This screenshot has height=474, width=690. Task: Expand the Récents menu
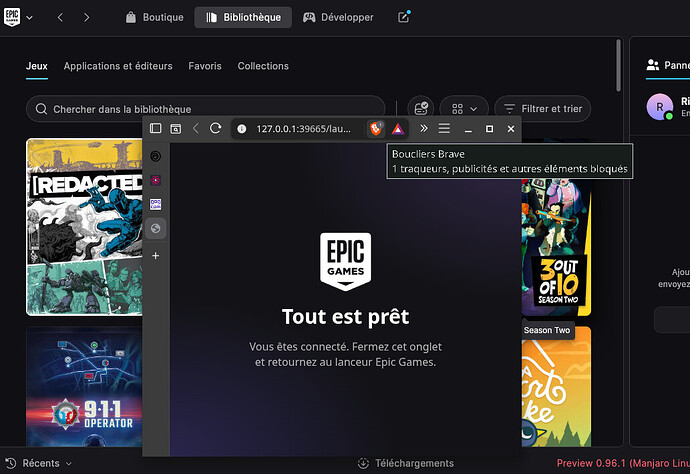pos(39,463)
